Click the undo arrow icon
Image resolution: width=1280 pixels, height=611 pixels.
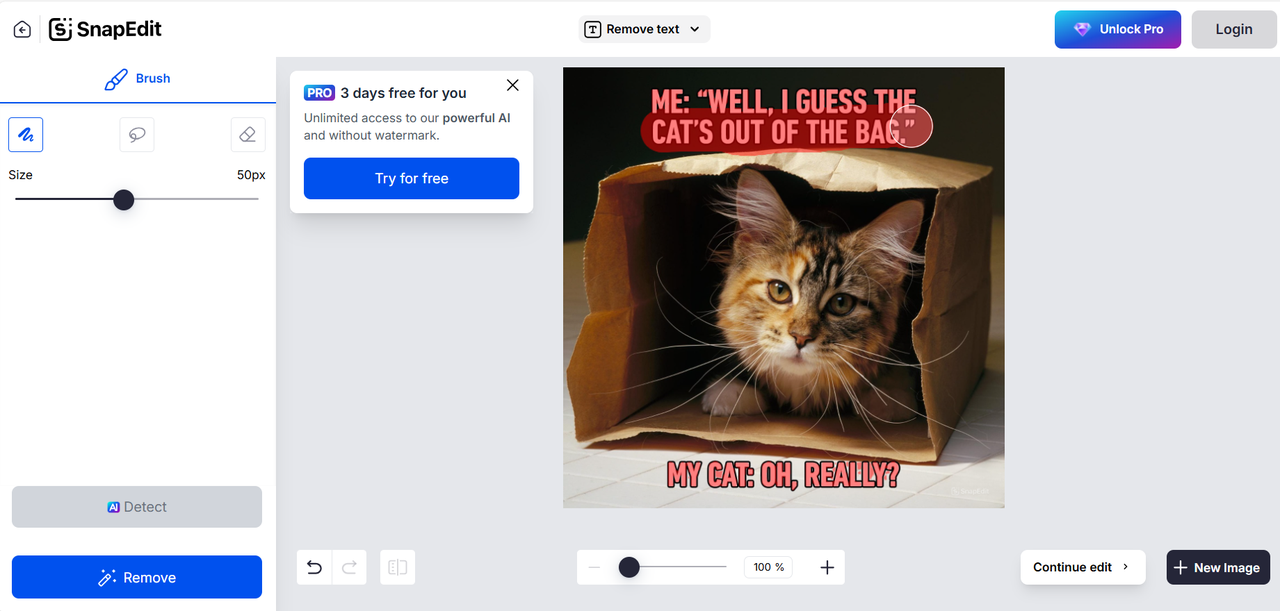pyautogui.click(x=314, y=567)
